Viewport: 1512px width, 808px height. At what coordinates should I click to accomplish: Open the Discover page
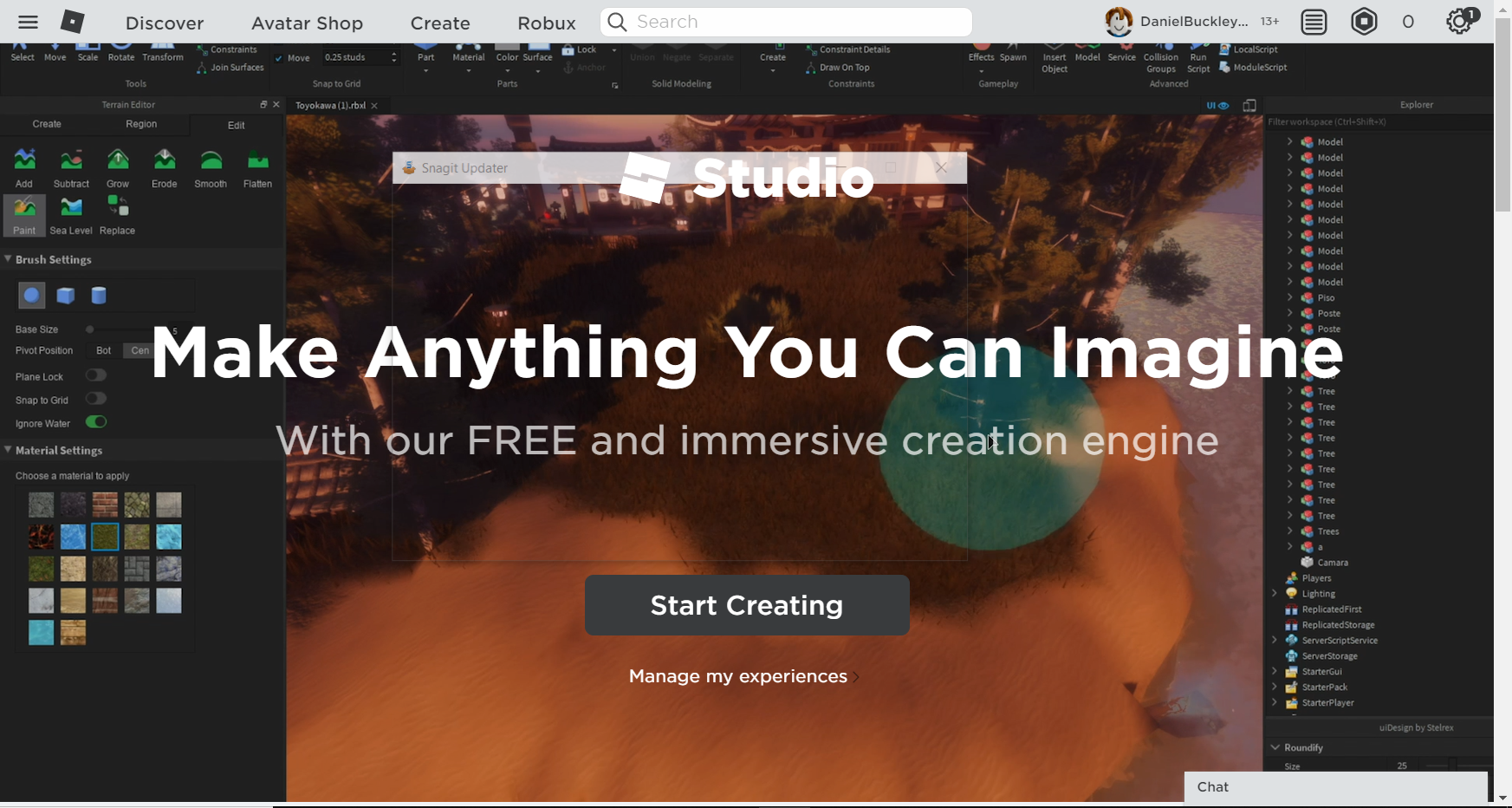(x=165, y=23)
